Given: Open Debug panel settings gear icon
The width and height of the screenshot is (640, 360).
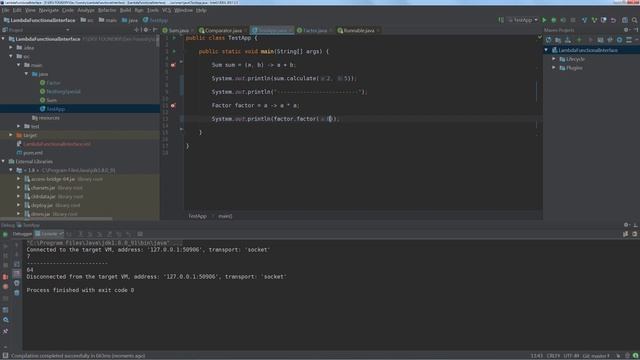Looking at the screenshot, I should click(626, 225).
